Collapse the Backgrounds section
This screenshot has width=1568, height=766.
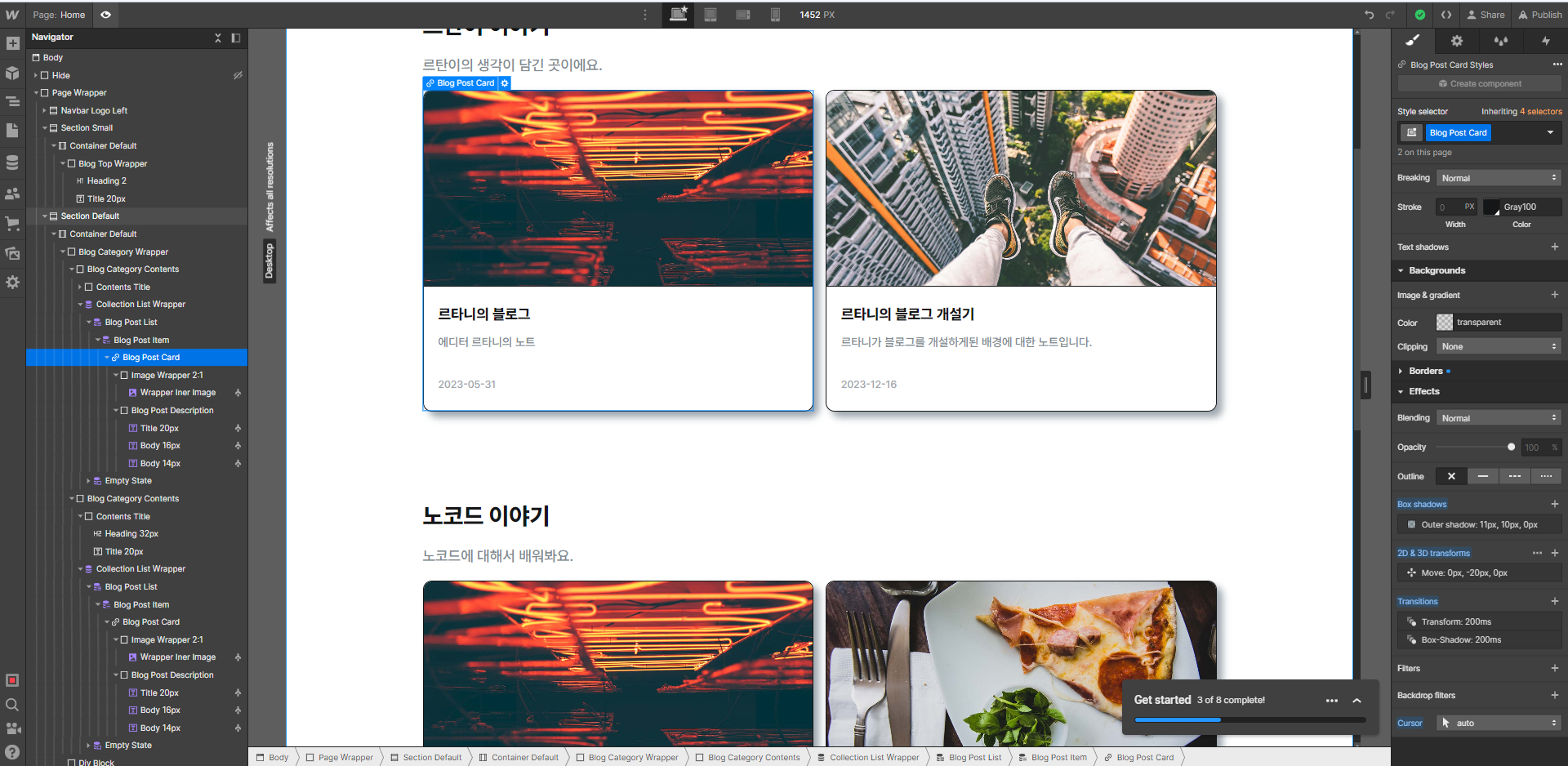click(x=1401, y=270)
